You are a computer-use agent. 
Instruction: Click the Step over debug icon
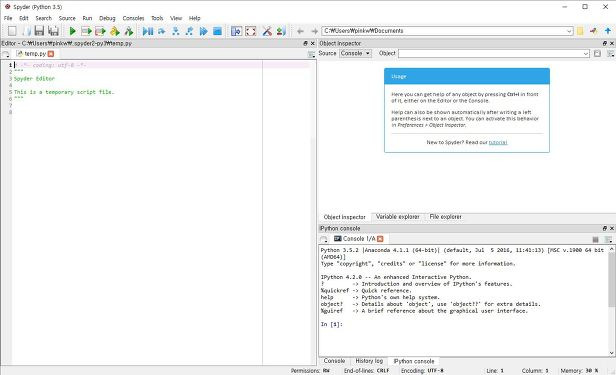point(161,31)
